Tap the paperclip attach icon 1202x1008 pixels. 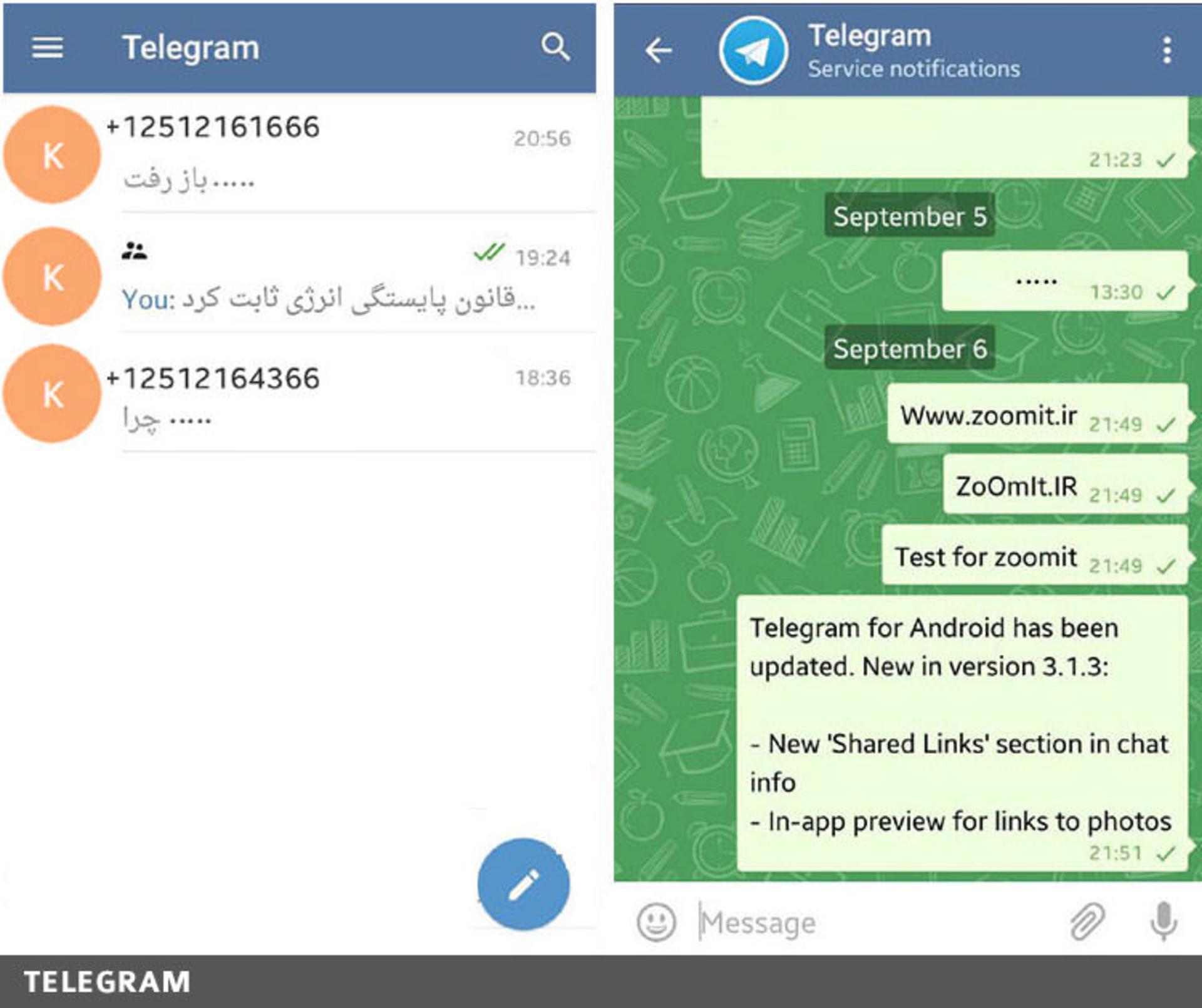coord(1087,922)
